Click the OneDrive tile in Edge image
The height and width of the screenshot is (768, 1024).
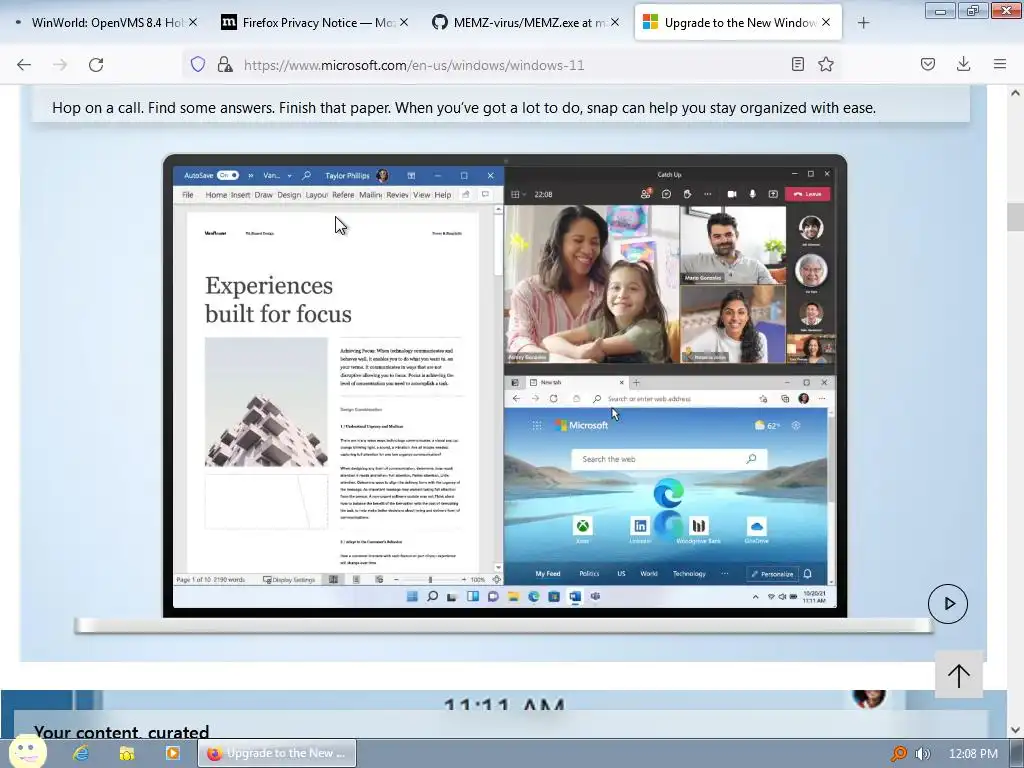pyautogui.click(x=756, y=527)
